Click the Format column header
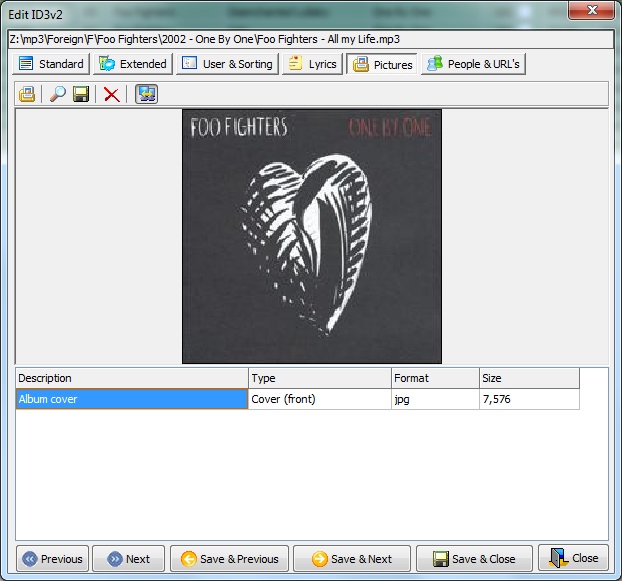The height and width of the screenshot is (581, 622). coord(435,378)
